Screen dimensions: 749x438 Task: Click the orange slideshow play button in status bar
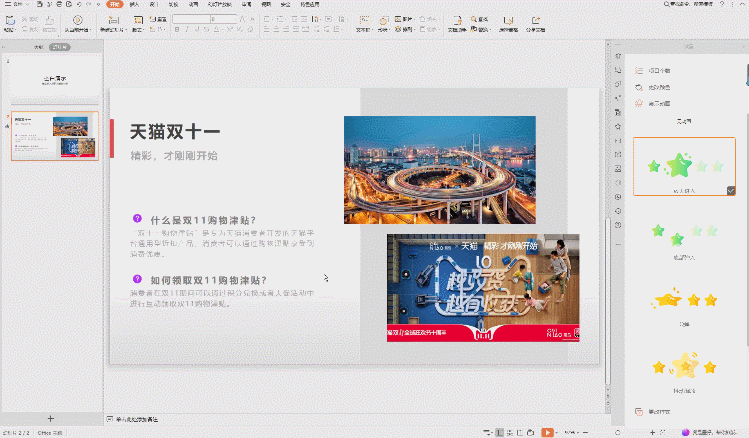click(547, 432)
